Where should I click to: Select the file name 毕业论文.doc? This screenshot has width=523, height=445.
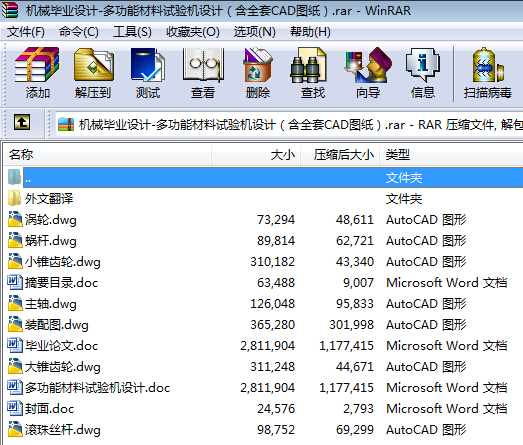(x=61, y=346)
